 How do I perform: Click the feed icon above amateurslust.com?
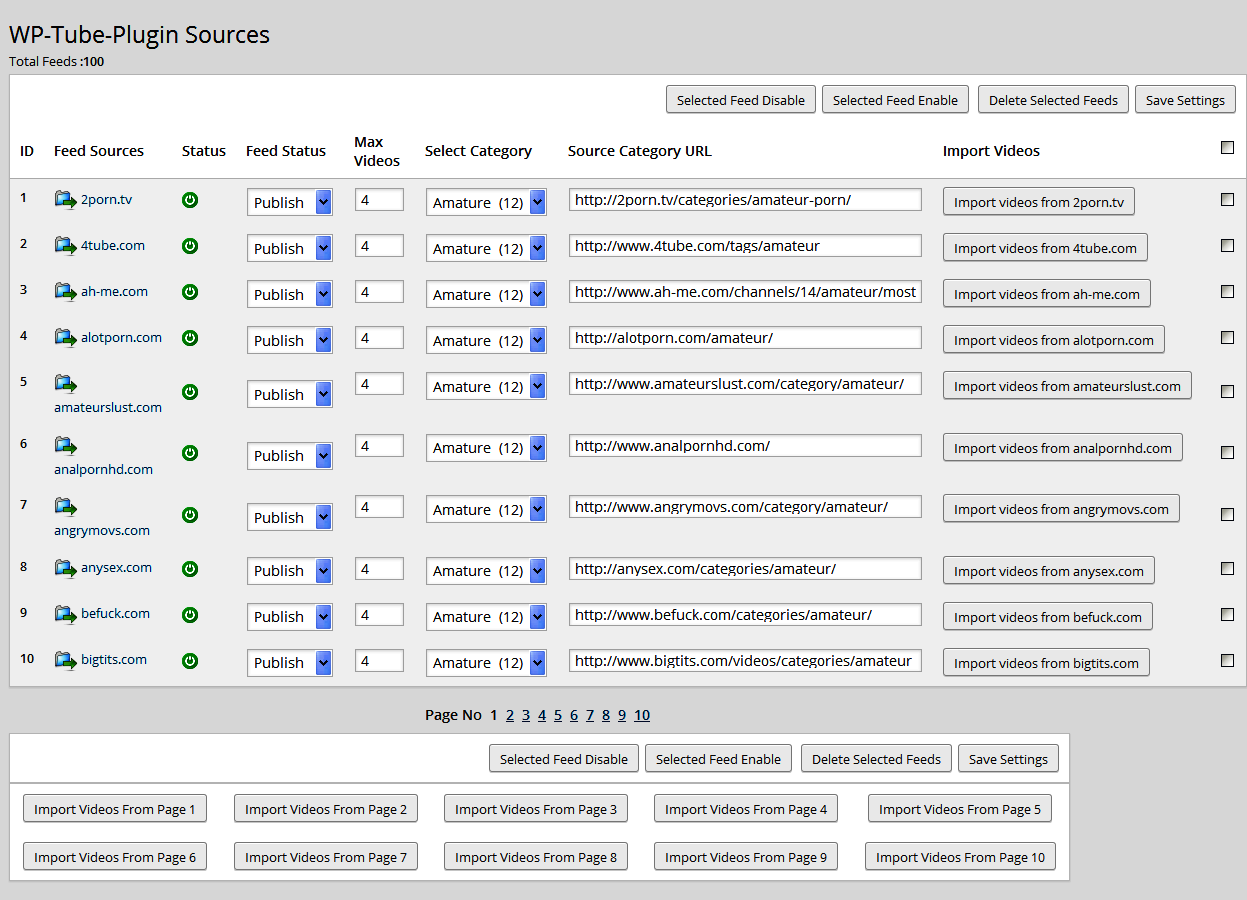point(65,384)
